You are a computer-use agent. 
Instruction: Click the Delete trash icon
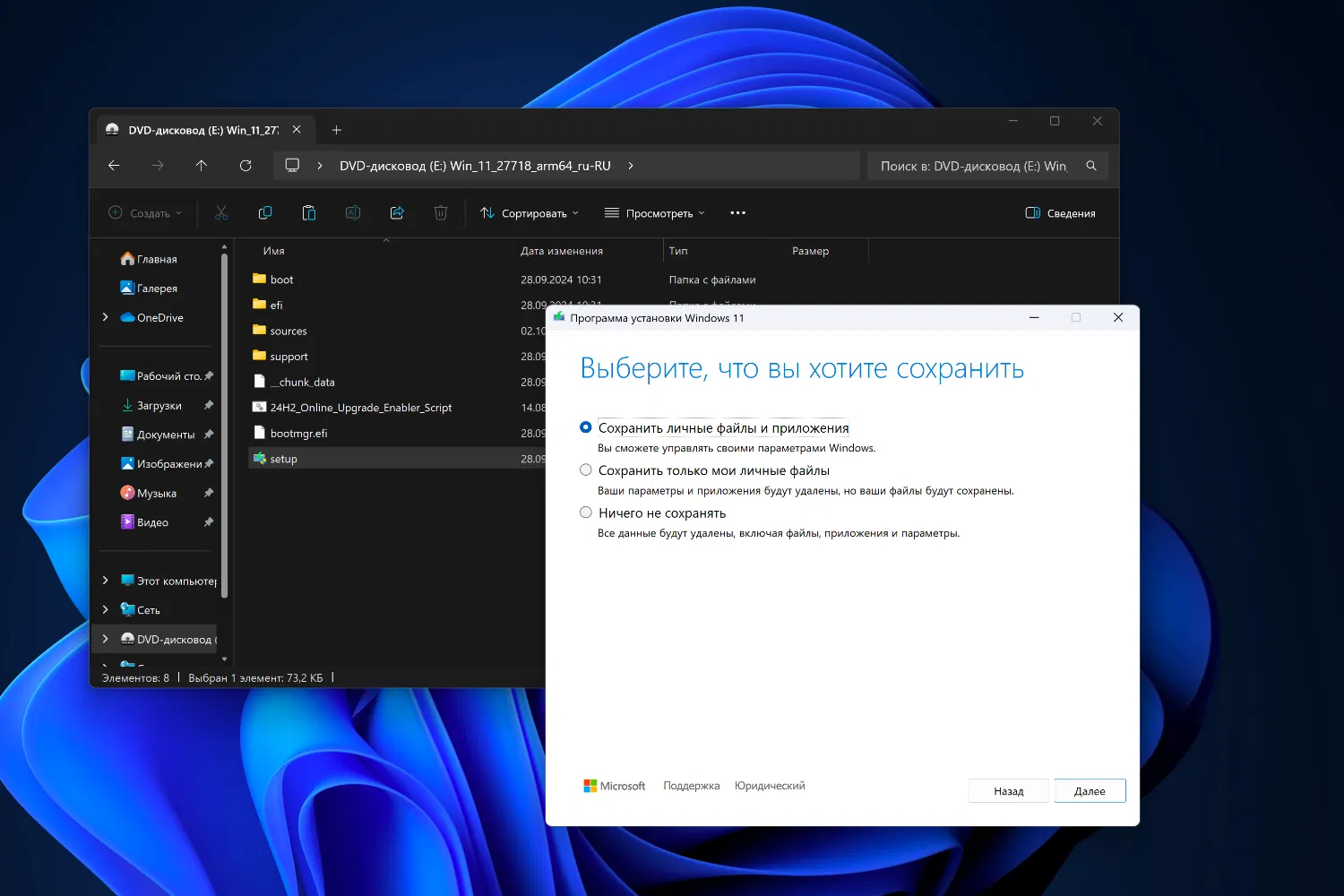coord(441,213)
